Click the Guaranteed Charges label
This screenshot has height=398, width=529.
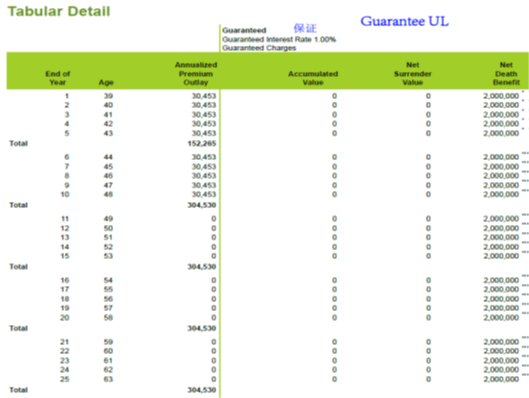(x=259, y=48)
